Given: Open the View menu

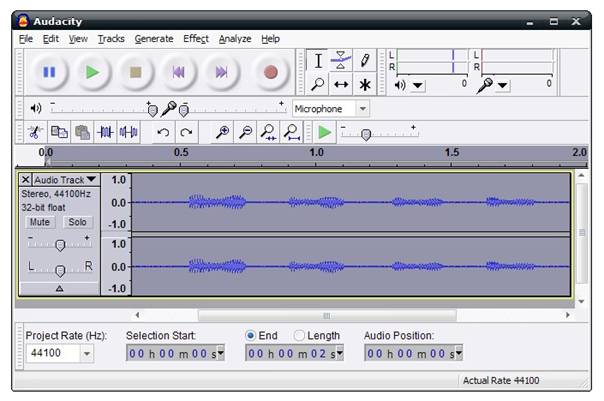Looking at the screenshot, I should pos(78,39).
